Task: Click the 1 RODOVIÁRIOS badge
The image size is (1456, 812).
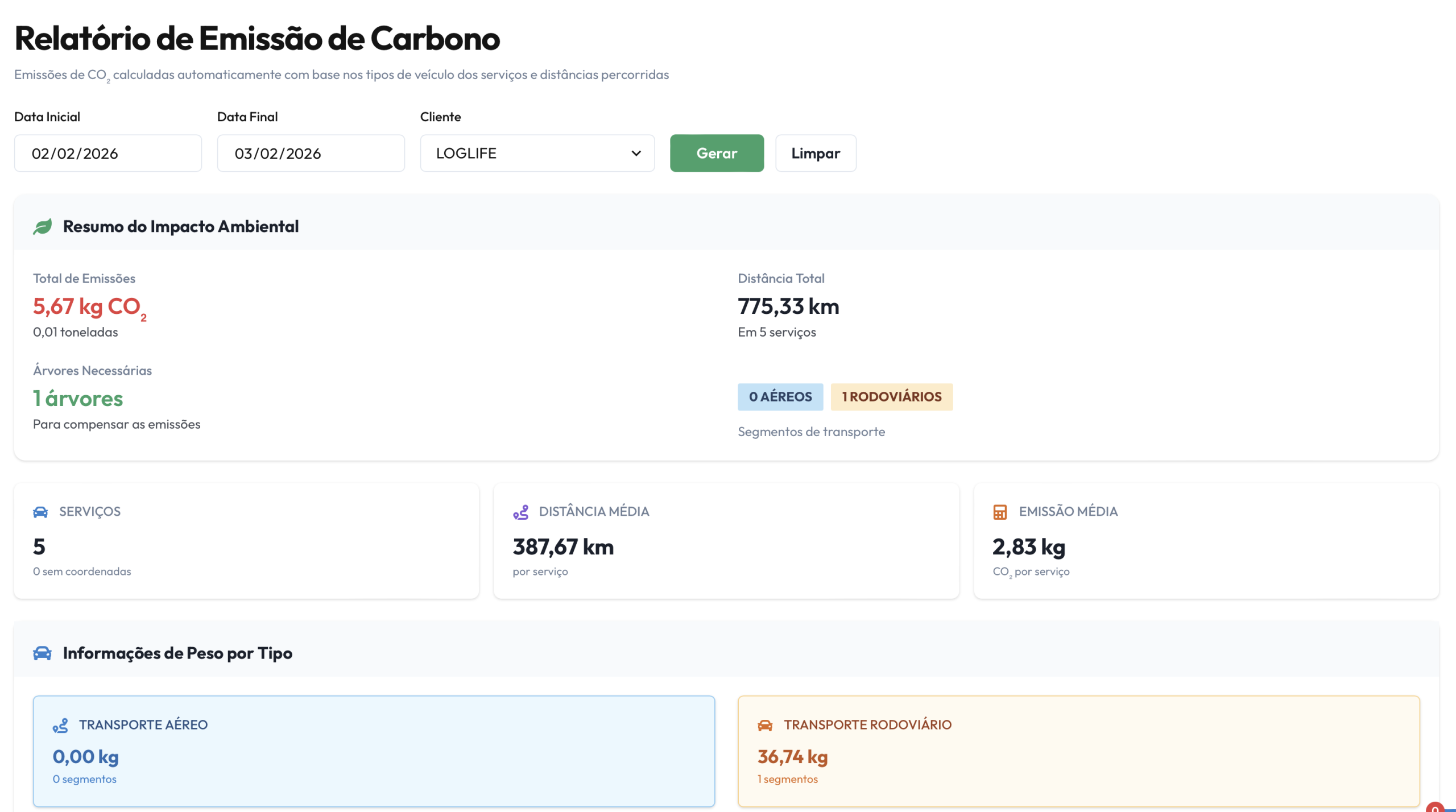Action: tap(892, 396)
